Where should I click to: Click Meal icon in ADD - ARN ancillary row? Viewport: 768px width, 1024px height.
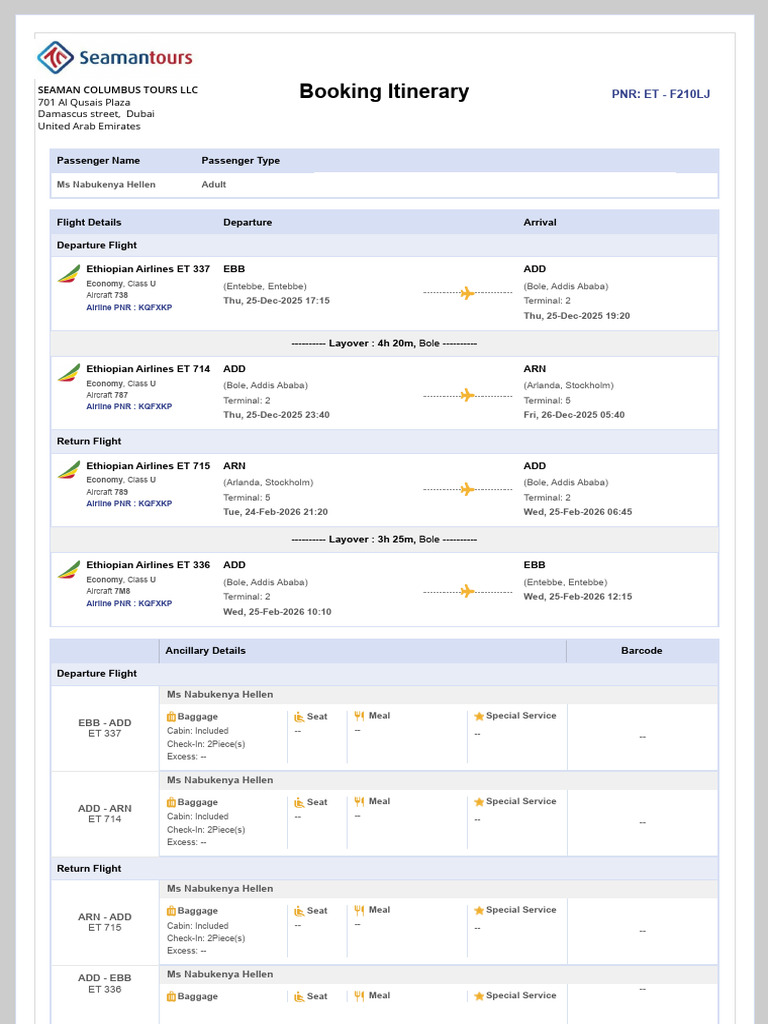pyautogui.click(x=359, y=801)
